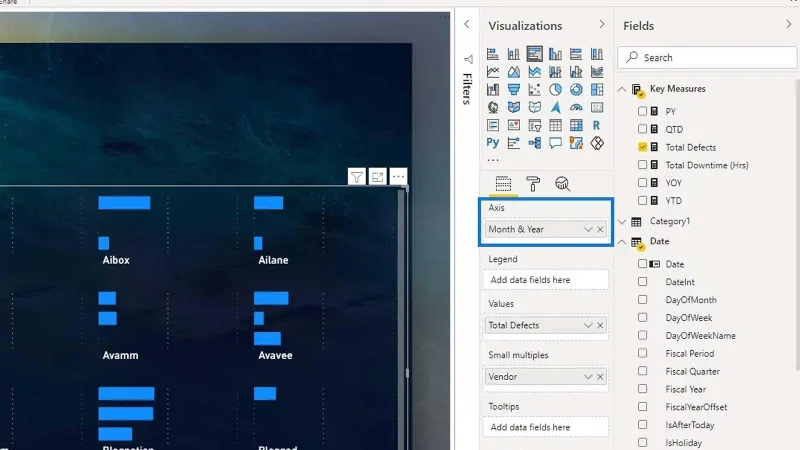The image size is (800, 450).
Task: Collapse the Key Measures table
Action: point(621,89)
